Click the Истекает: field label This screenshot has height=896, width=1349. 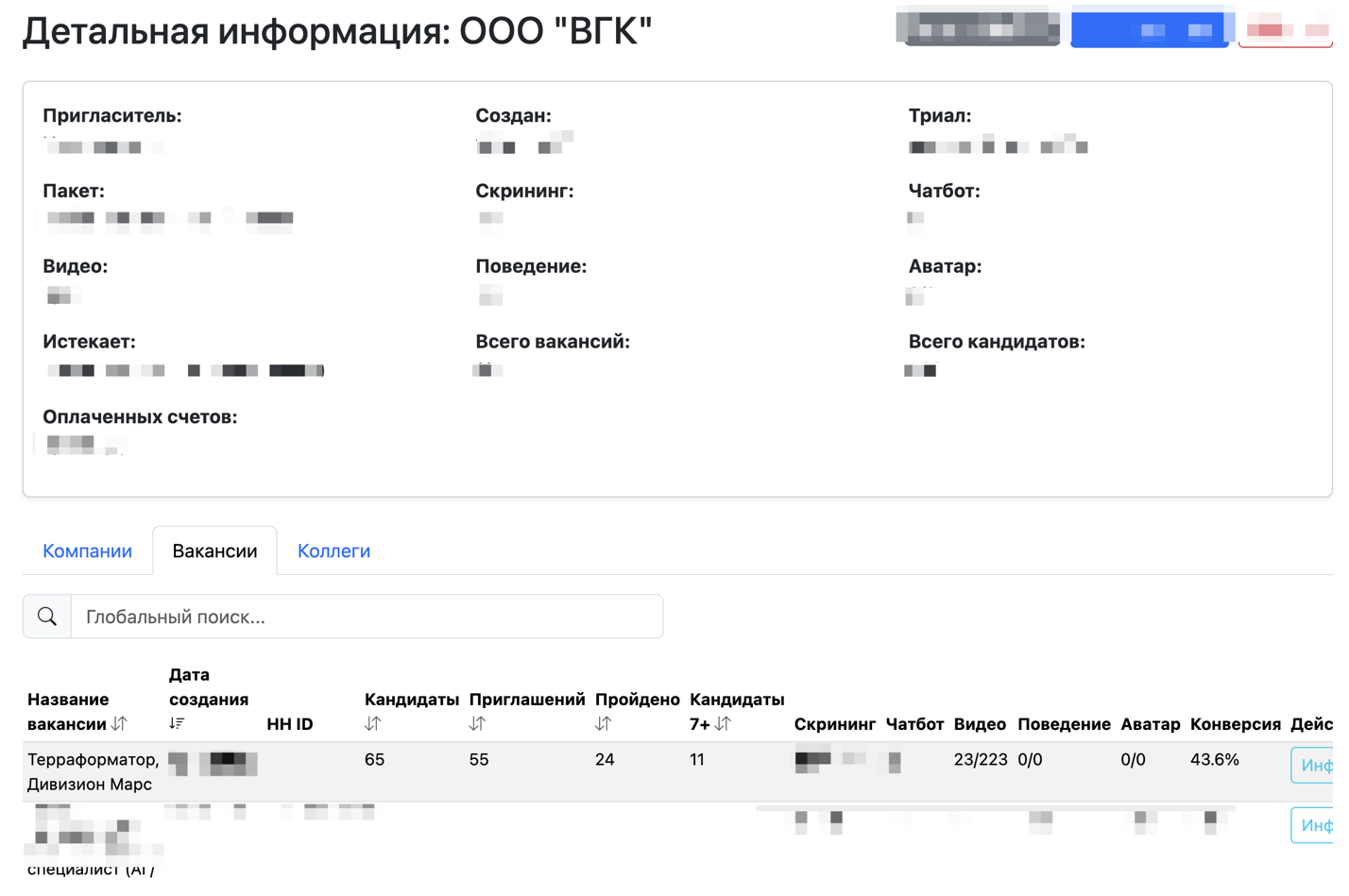click(89, 342)
